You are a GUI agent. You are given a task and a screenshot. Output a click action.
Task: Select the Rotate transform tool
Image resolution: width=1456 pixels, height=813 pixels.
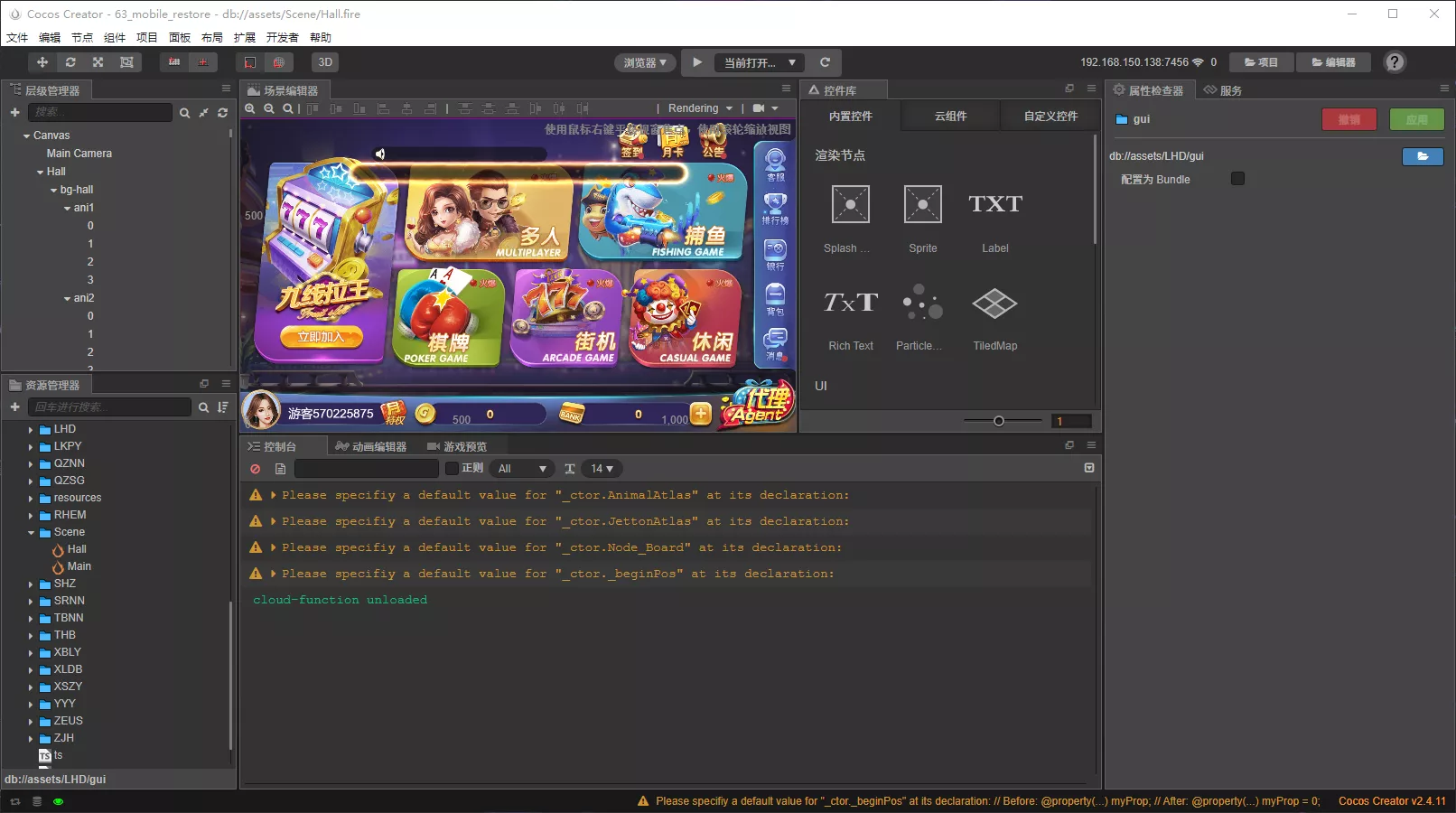click(x=70, y=62)
